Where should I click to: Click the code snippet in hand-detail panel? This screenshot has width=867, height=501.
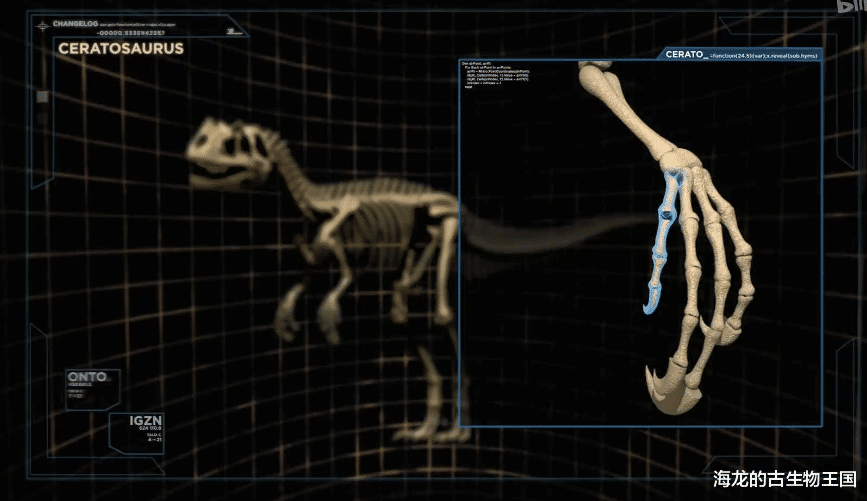[496, 75]
